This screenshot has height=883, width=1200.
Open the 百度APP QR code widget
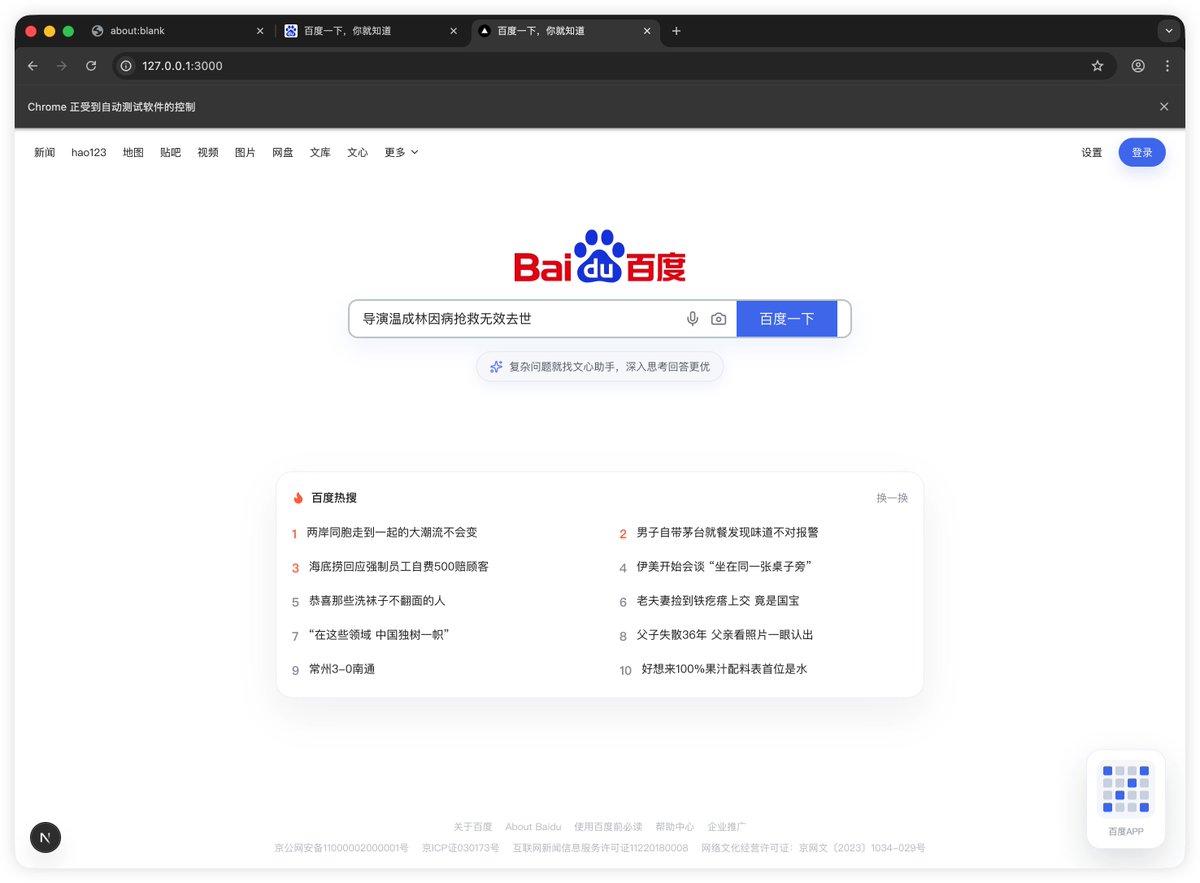point(1126,799)
